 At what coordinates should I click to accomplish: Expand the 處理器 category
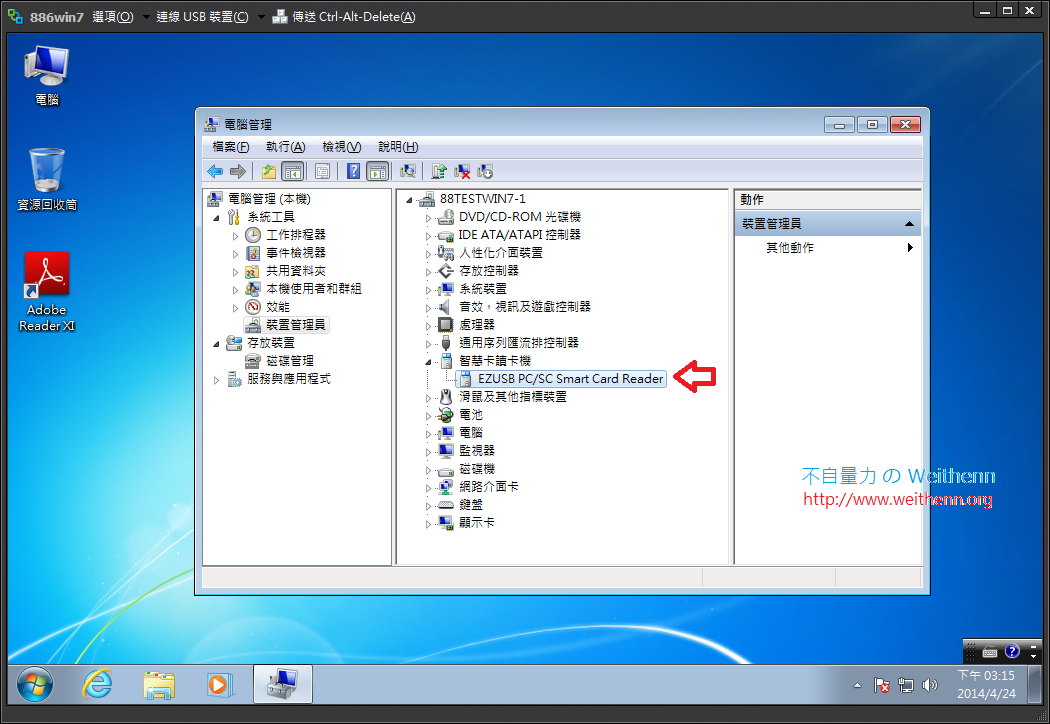pos(429,326)
